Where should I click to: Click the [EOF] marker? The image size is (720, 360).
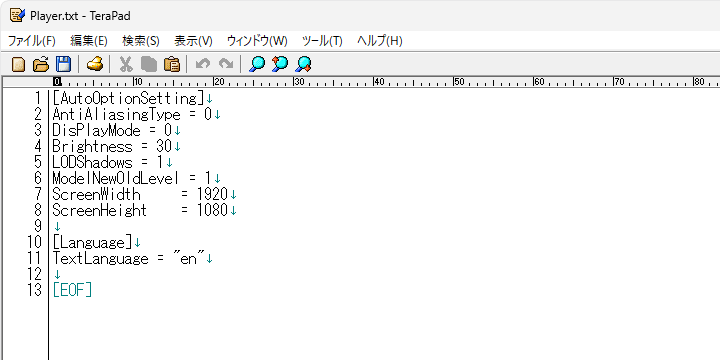(73, 291)
